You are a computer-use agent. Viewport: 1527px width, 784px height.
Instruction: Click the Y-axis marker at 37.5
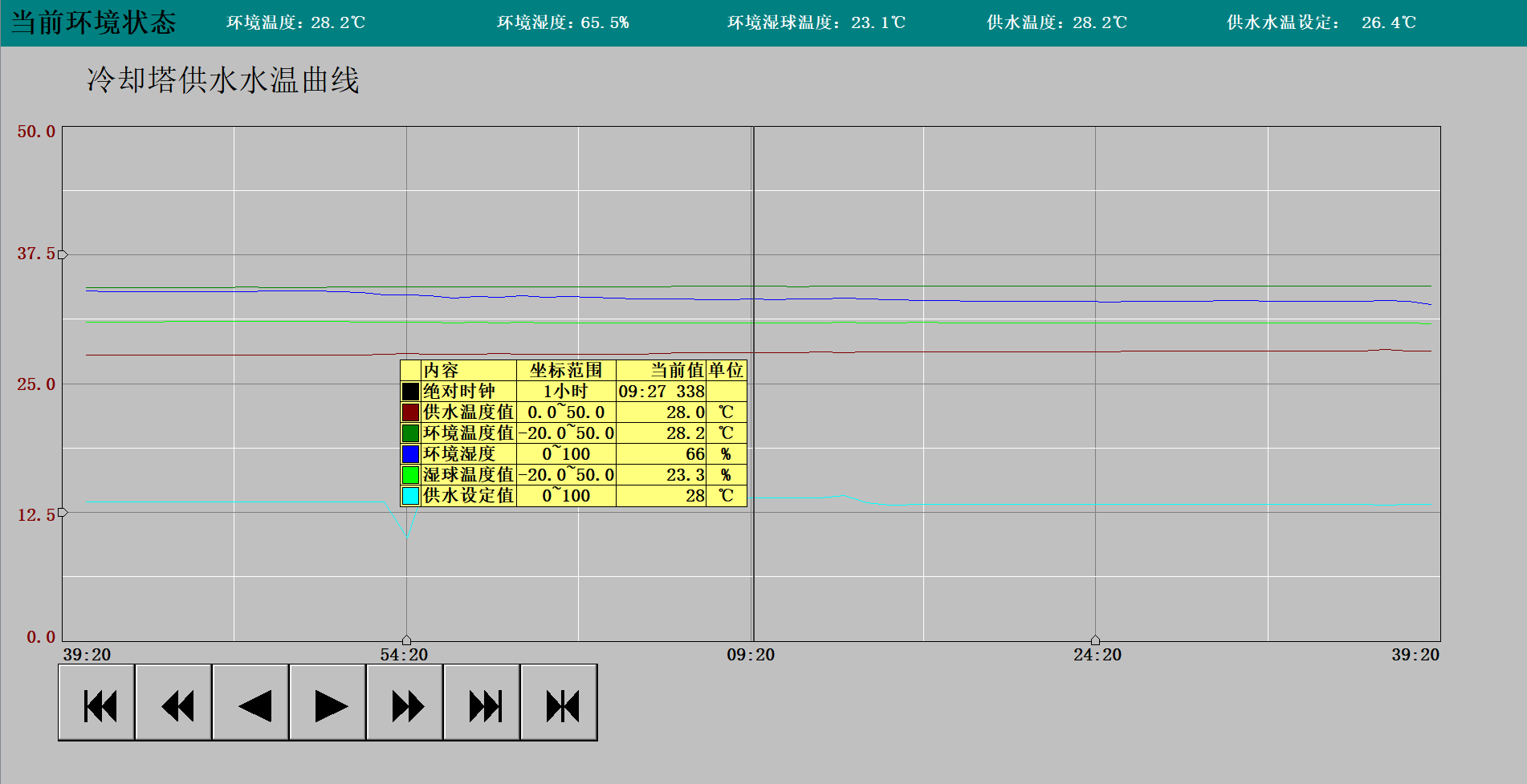63,254
